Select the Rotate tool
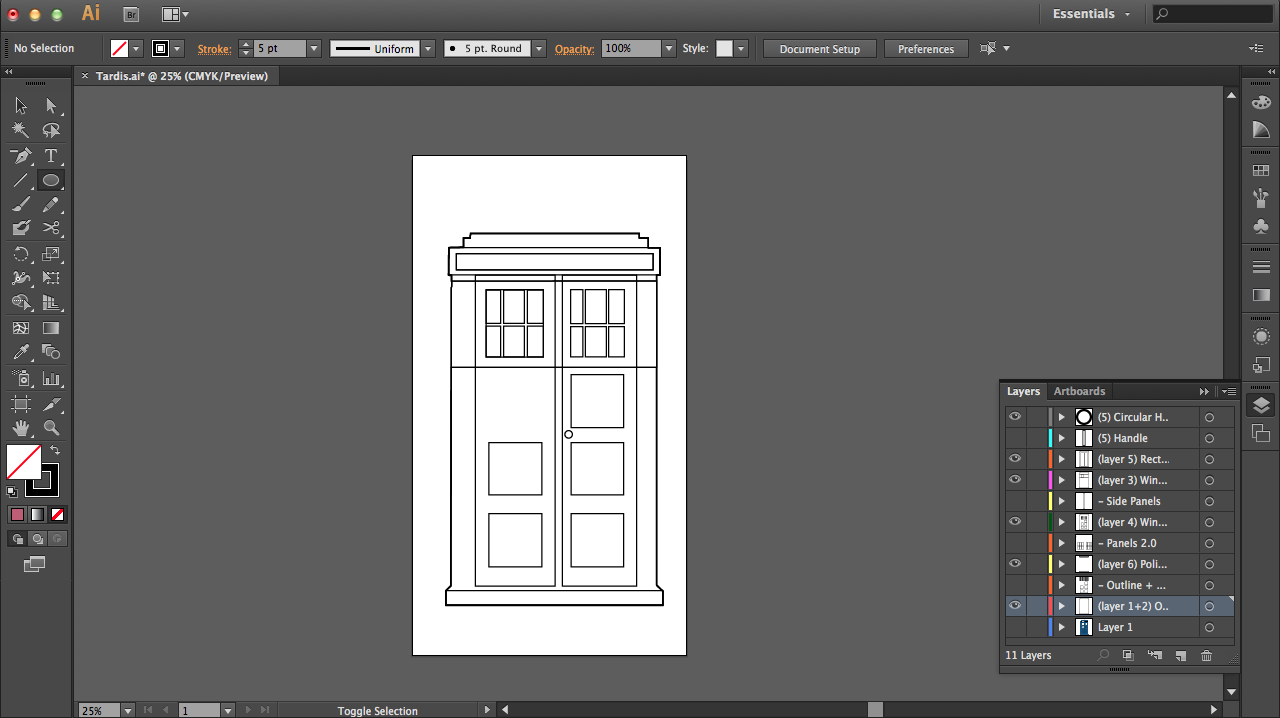Screen dimensions: 1280x718 tap(21, 254)
